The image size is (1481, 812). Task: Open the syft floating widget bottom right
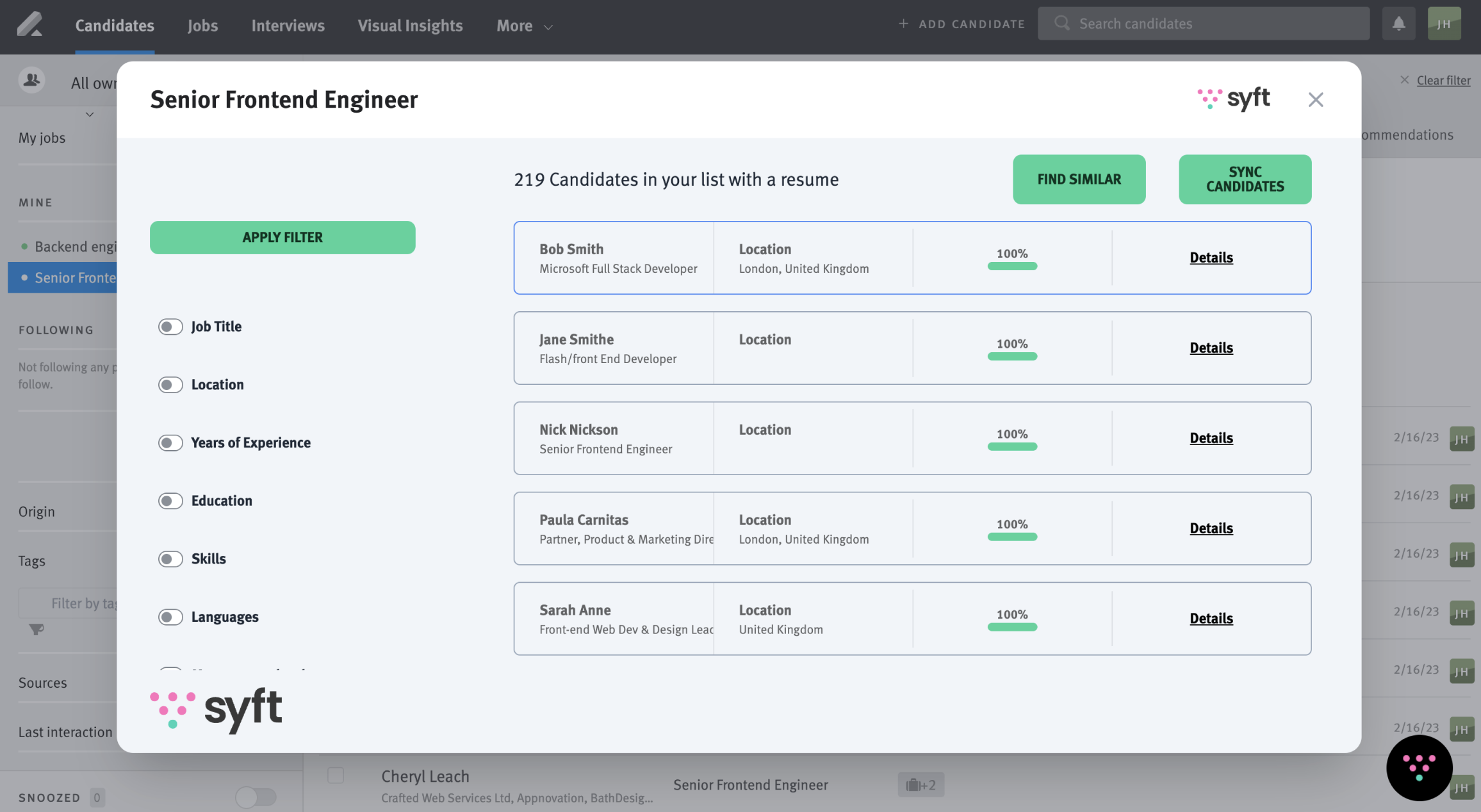click(x=1420, y=767)
